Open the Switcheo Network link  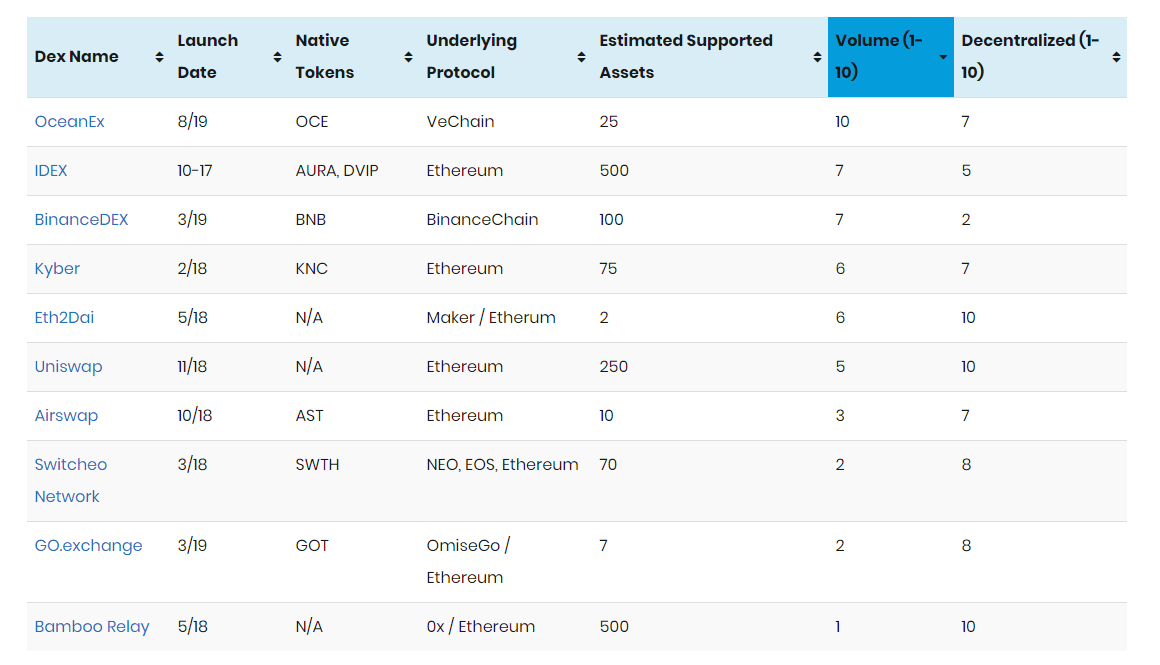tap(71, 481)
